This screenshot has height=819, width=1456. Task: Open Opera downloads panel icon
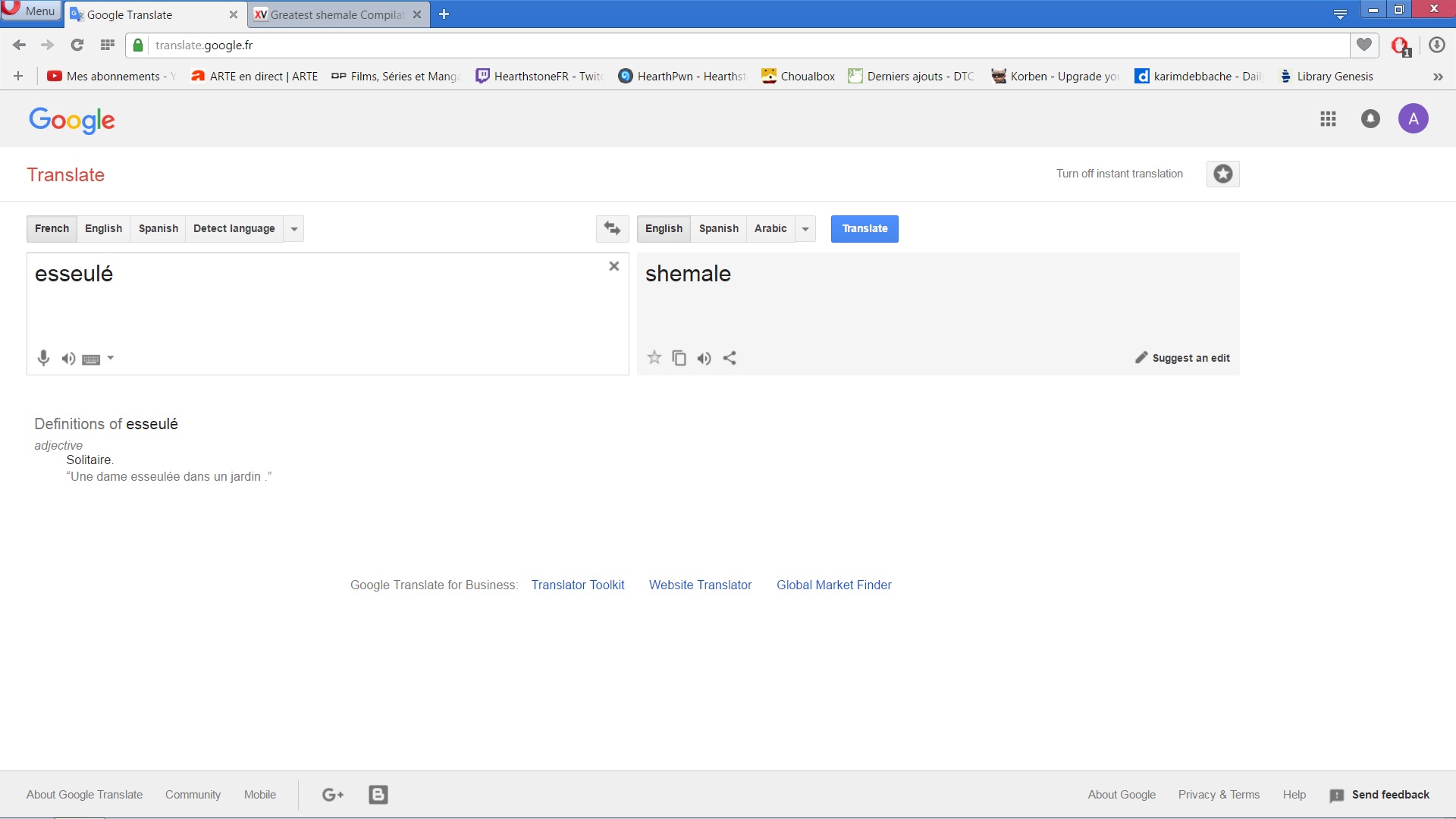point(1436,45)
